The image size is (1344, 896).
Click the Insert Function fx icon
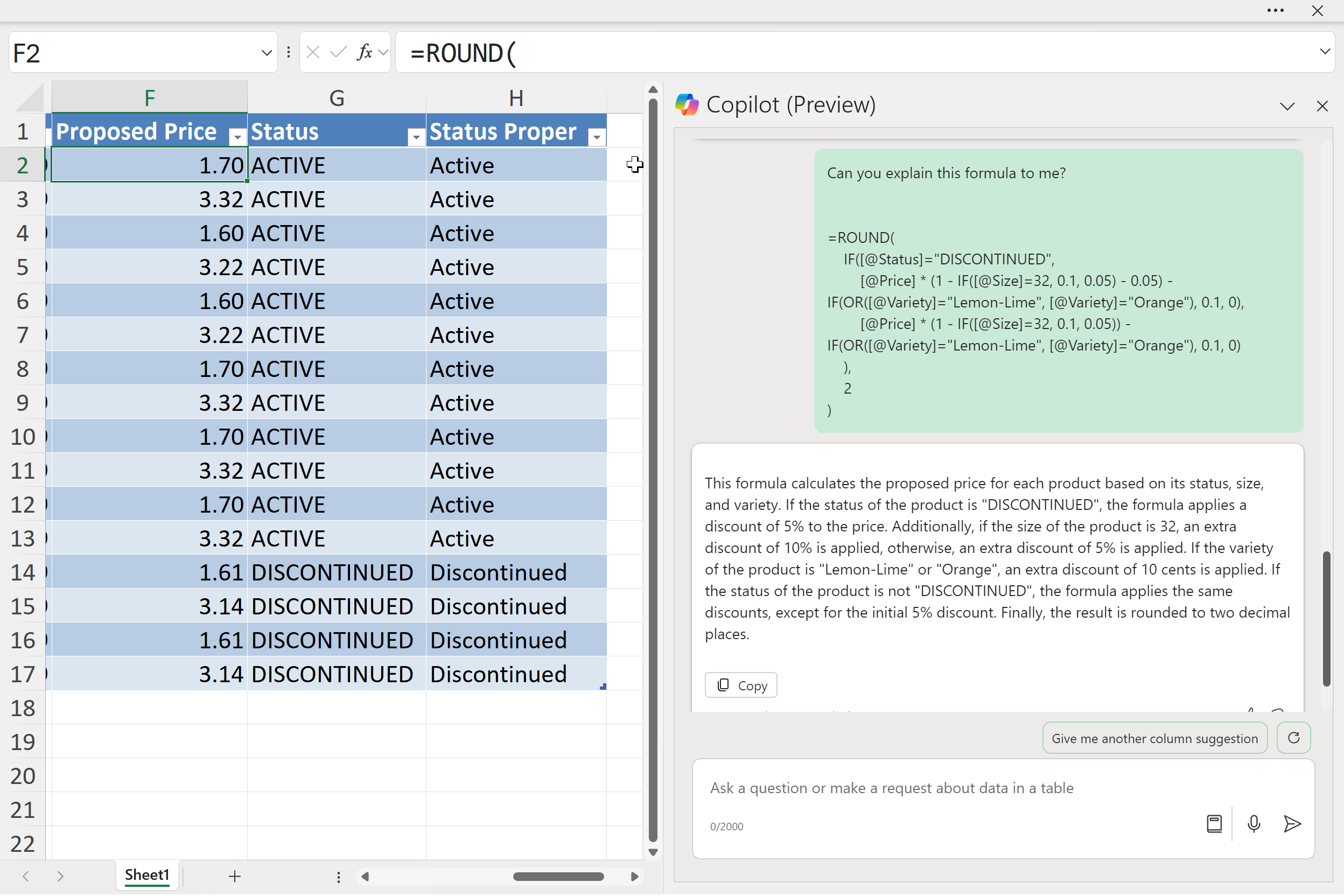pos(364,52)
